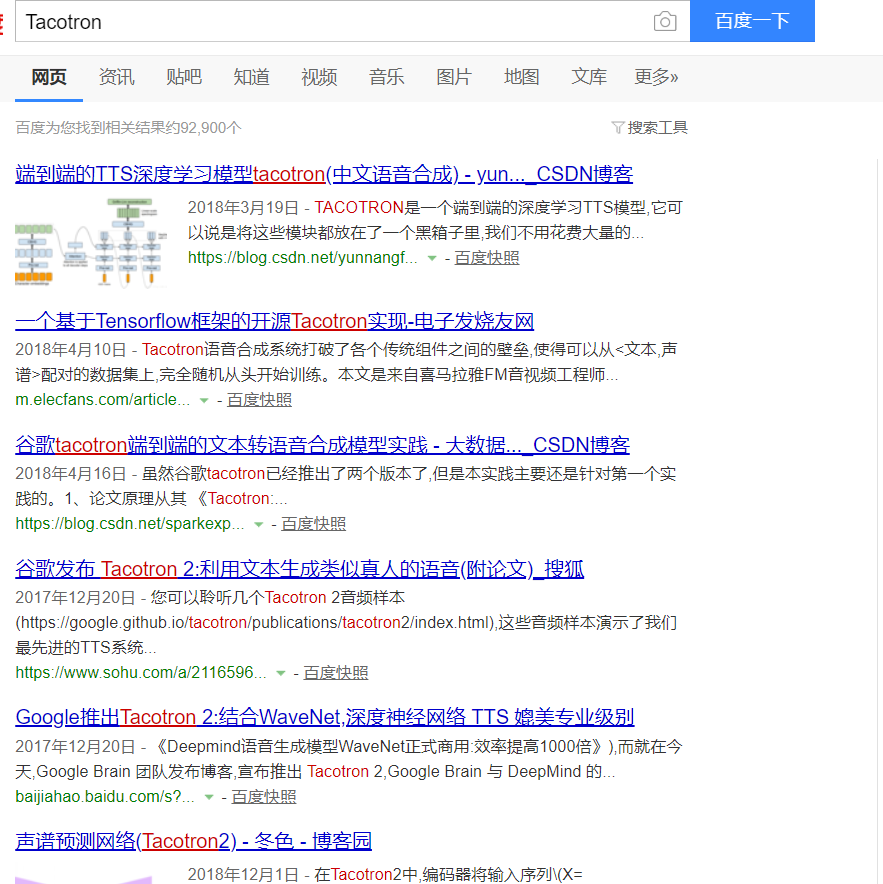Viewport: 883px width, 884px height.
Task: Open 谷歌发布 Tacotron 2 搜狐 result link
Action: point(299,569)
